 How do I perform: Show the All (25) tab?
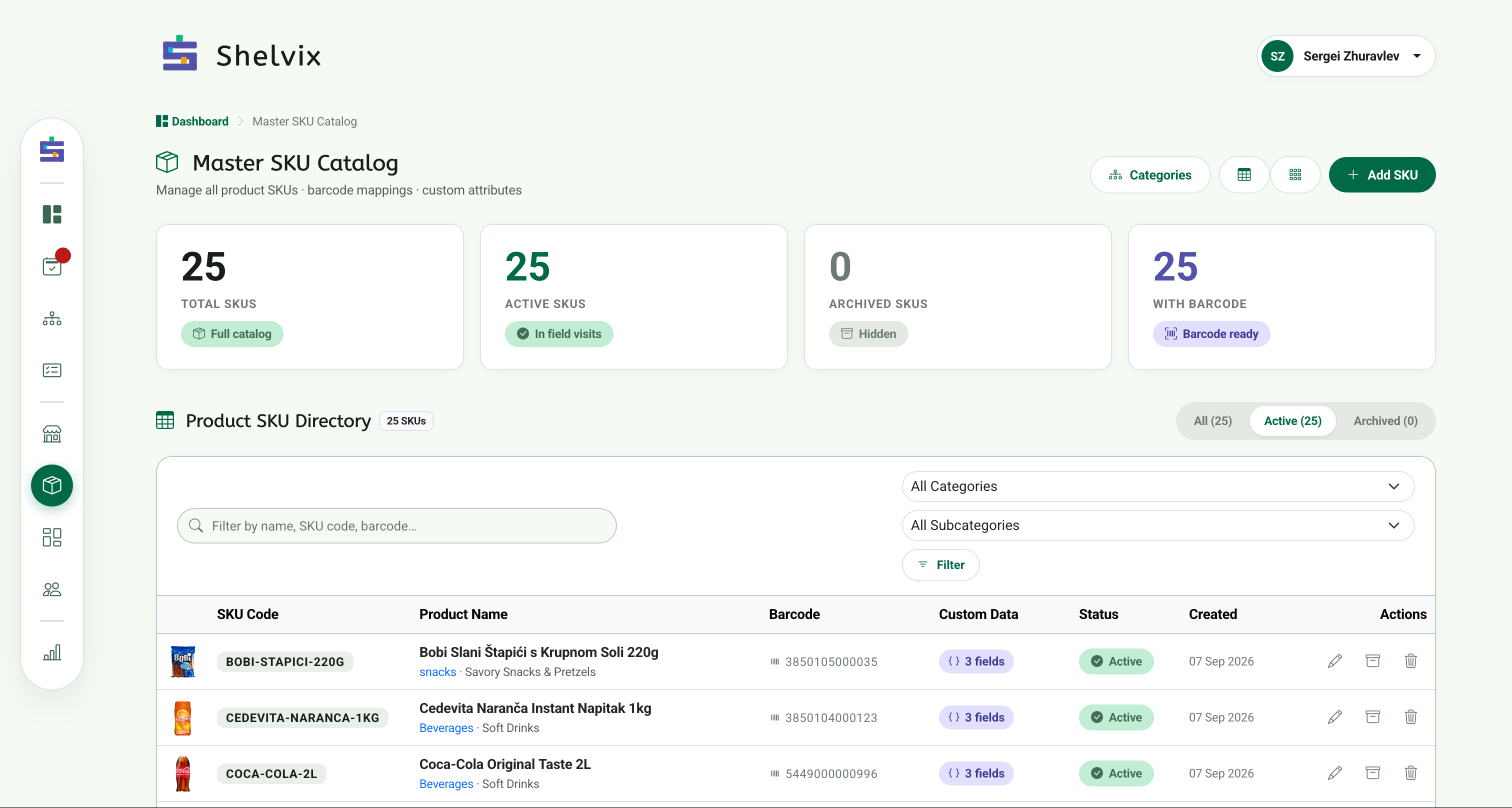coord(1212,420)
